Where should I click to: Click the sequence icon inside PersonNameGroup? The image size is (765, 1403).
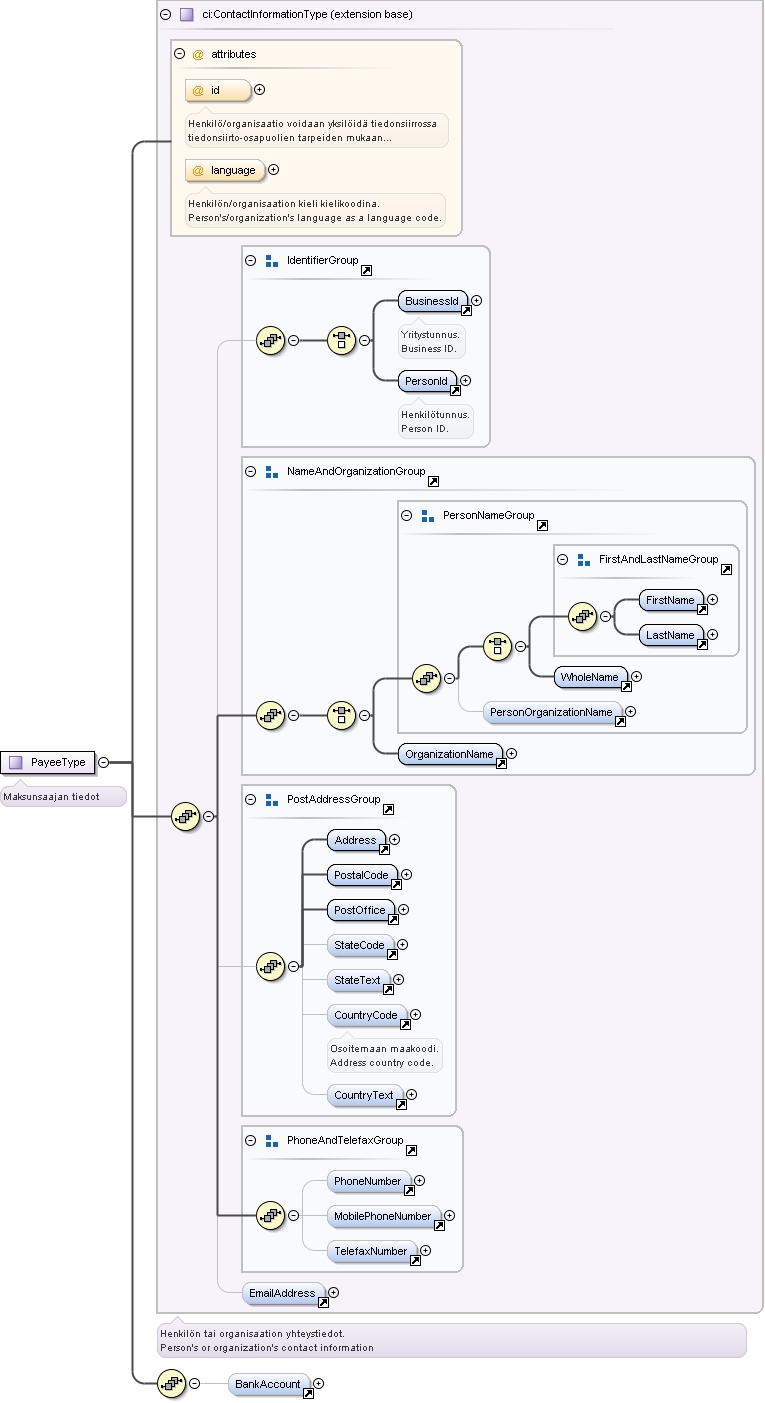coord(427,678)
